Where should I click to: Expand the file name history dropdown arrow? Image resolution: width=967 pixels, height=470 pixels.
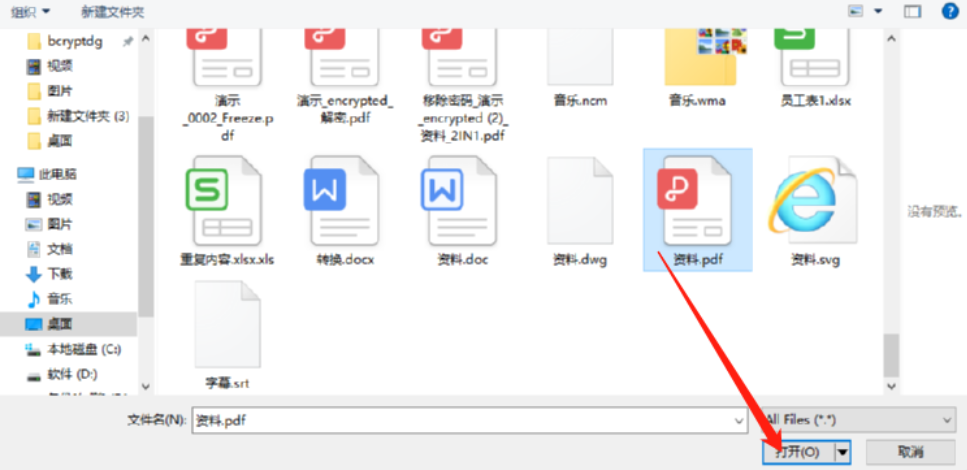739,421
